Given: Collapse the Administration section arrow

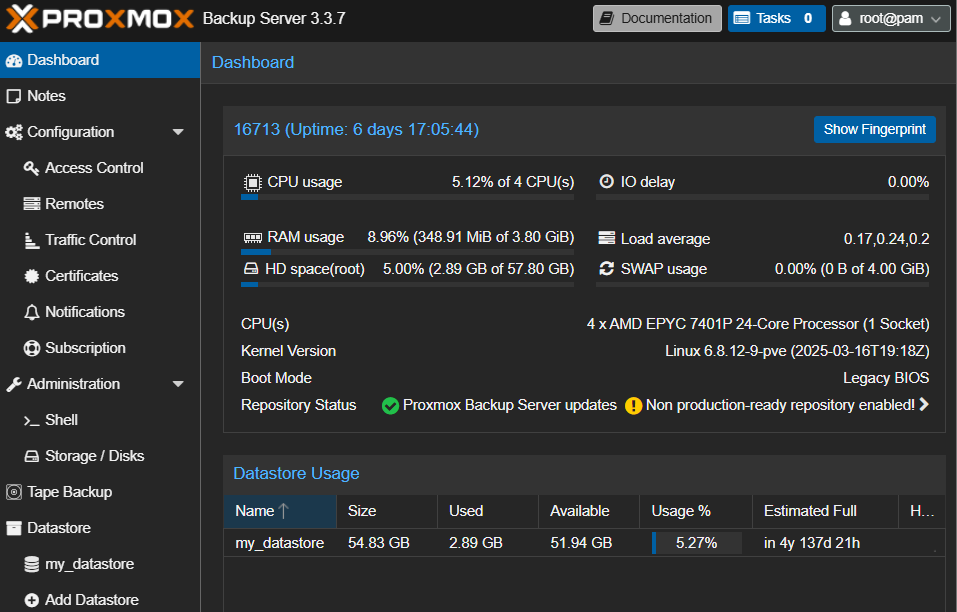Looking at the screenshot, I should (x=178, y=384).
